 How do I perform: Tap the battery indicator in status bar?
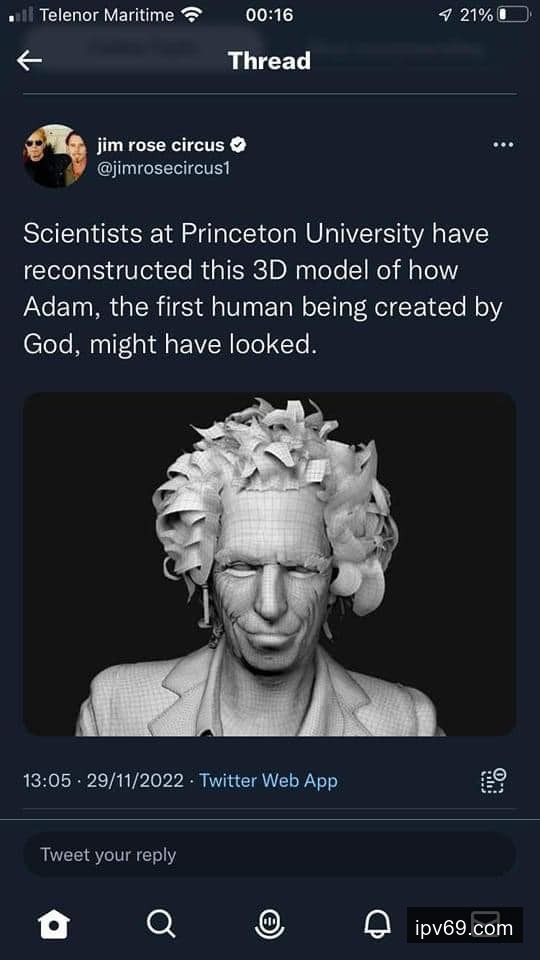pyautogui.click(x=513, y=15)
